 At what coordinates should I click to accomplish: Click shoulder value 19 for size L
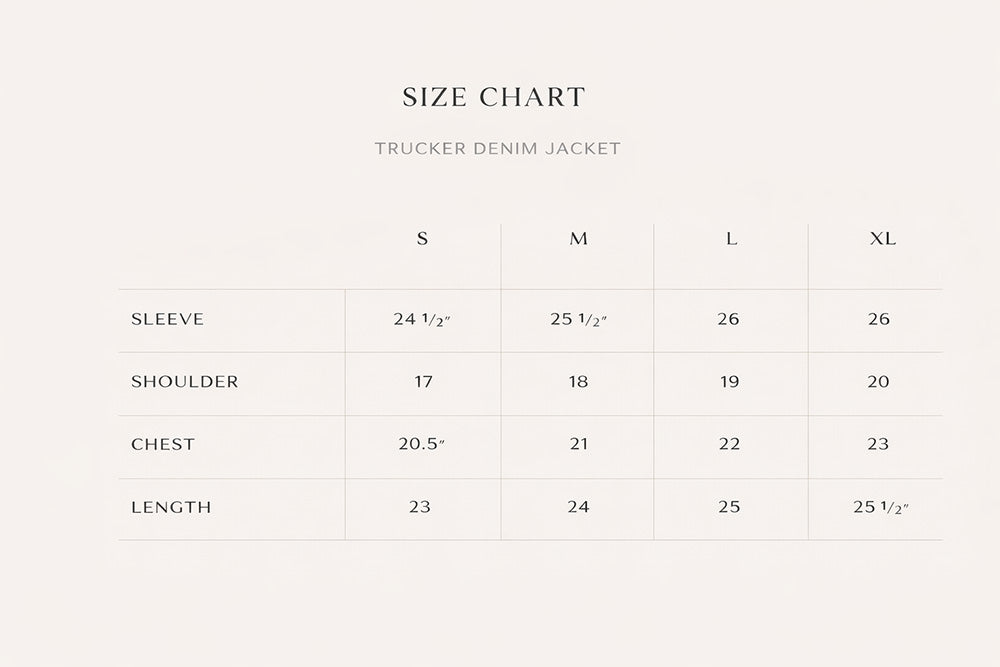(730, 382)
